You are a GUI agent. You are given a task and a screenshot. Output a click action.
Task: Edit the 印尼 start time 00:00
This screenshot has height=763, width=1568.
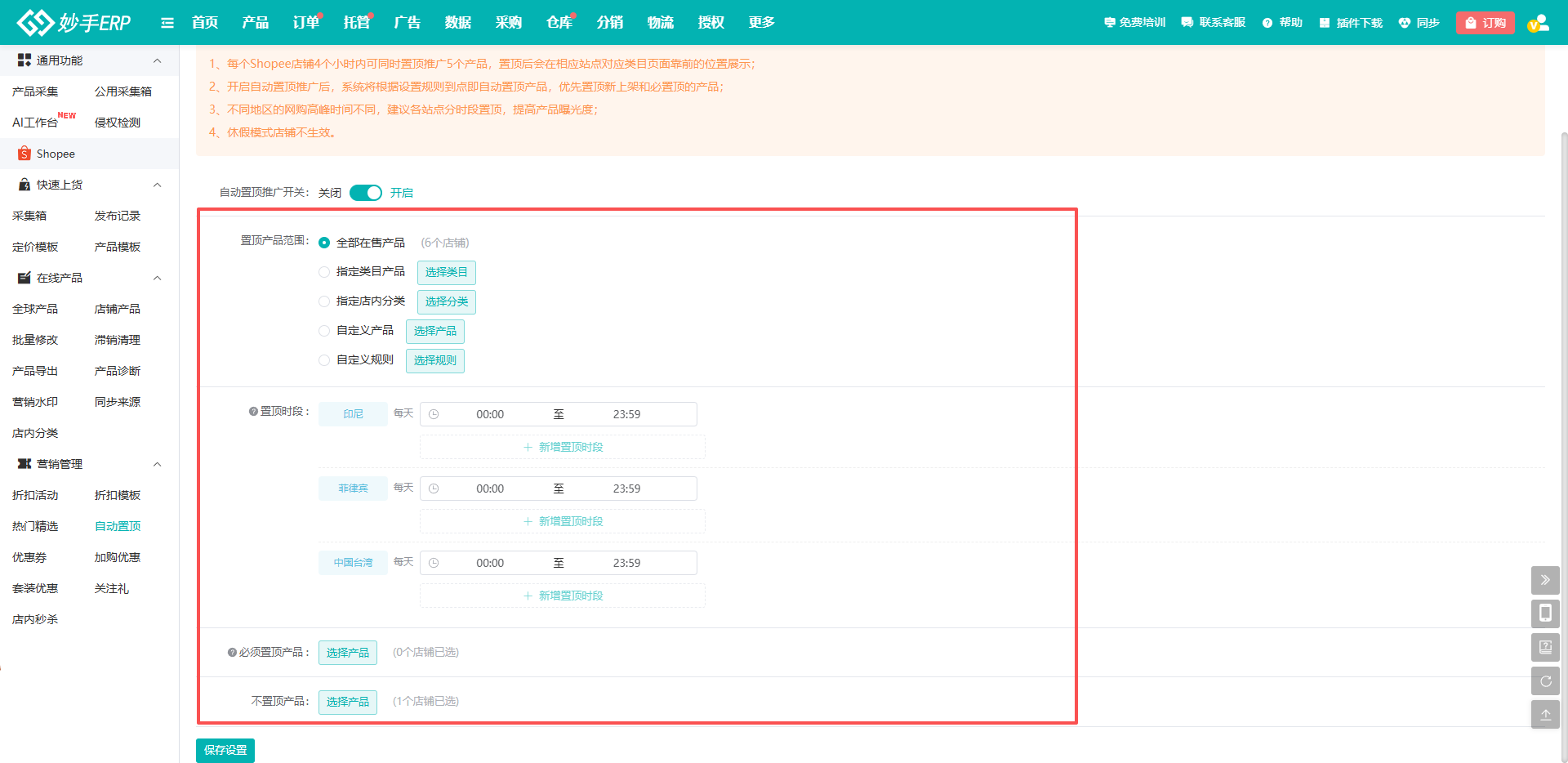point(490,414)
